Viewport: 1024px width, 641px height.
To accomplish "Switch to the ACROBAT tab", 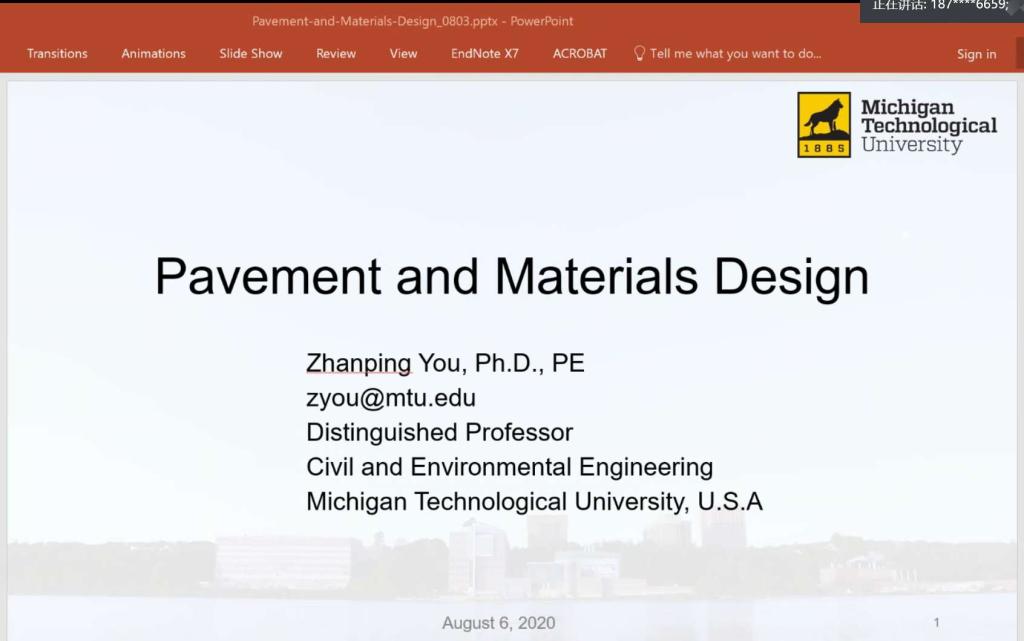I will coord(580,54).
